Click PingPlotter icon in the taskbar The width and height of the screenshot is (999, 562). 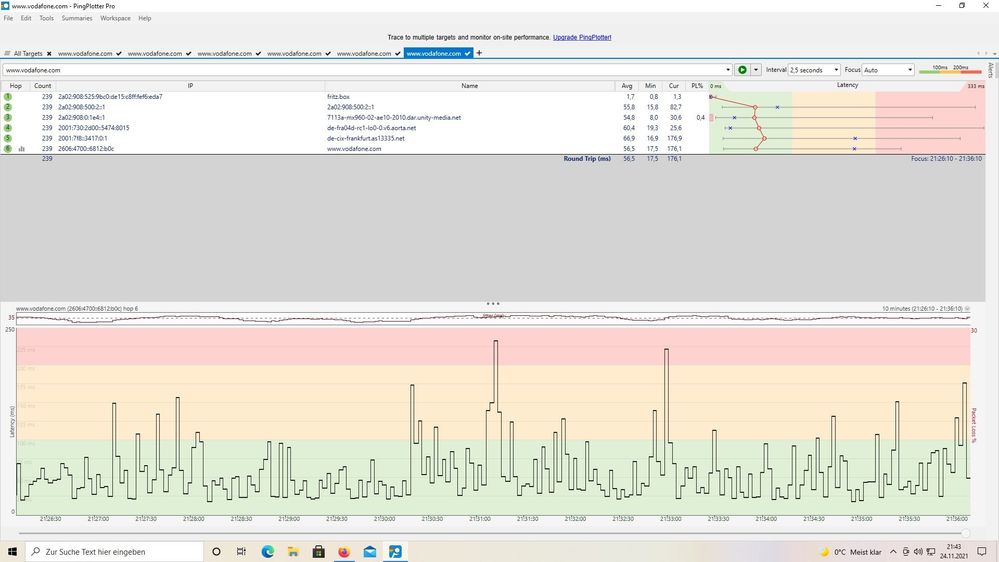[395, 551]
